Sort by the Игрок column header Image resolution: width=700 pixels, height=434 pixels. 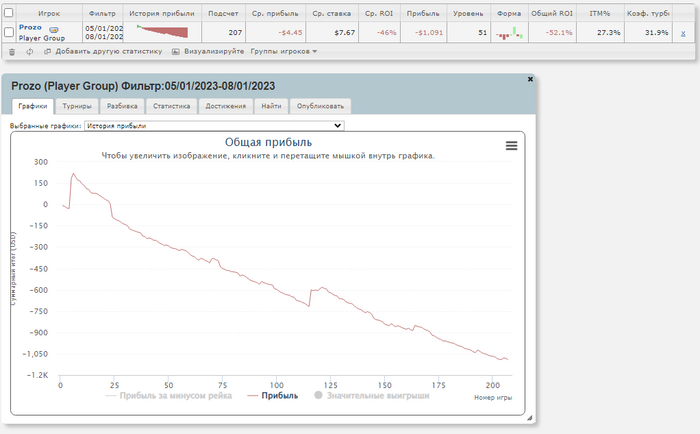pyautogui.click(x=49, y=13)
